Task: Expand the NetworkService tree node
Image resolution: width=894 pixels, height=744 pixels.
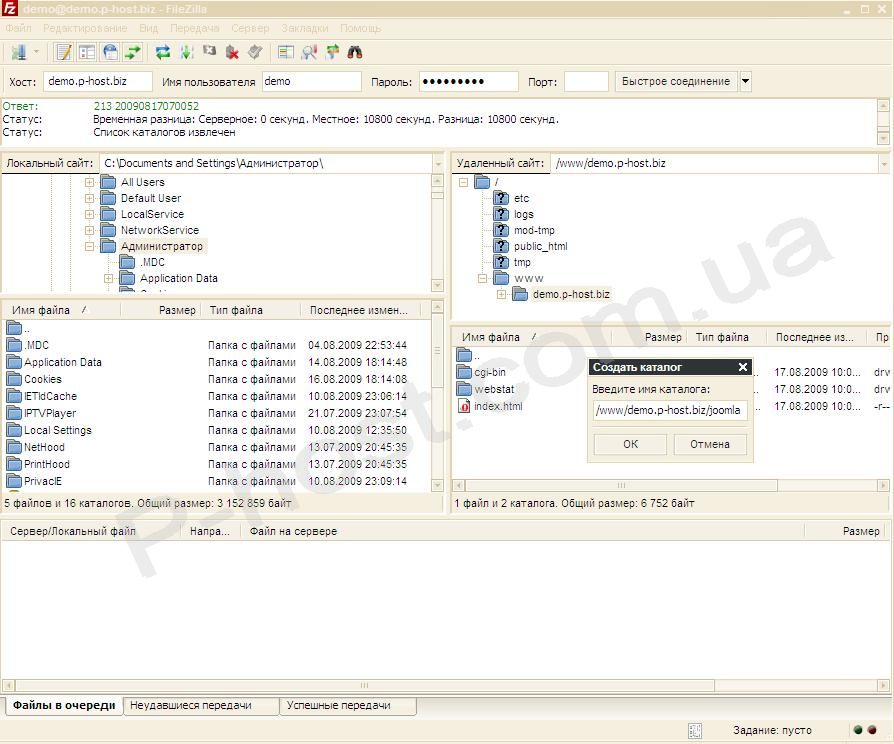Action: pos(90,230)
